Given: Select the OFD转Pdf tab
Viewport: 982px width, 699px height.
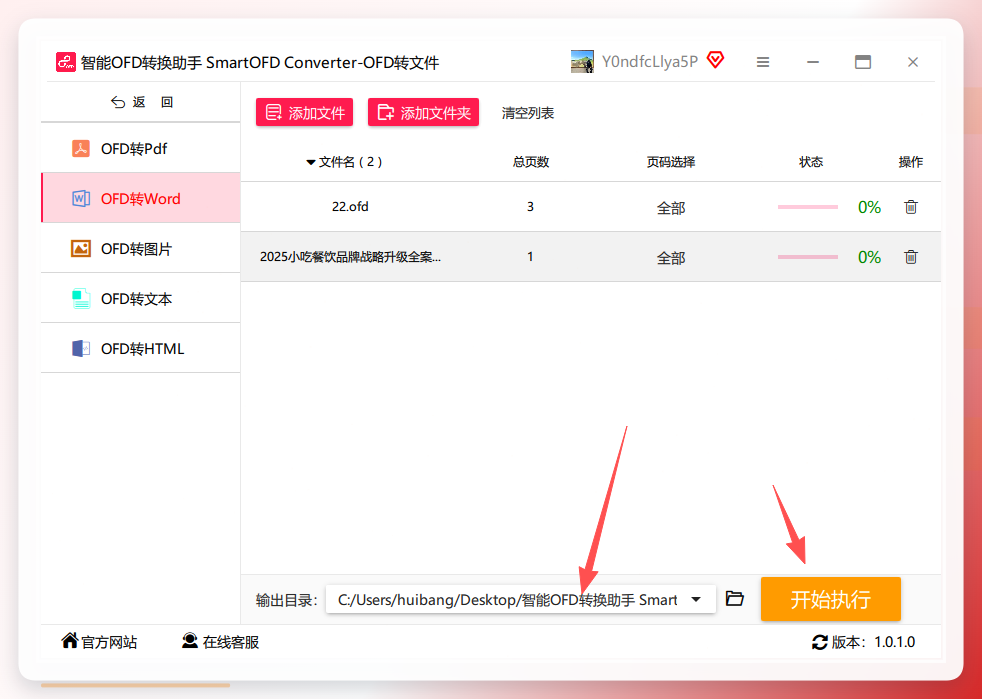Looking at the screenshot, I should tap(141, 148).
